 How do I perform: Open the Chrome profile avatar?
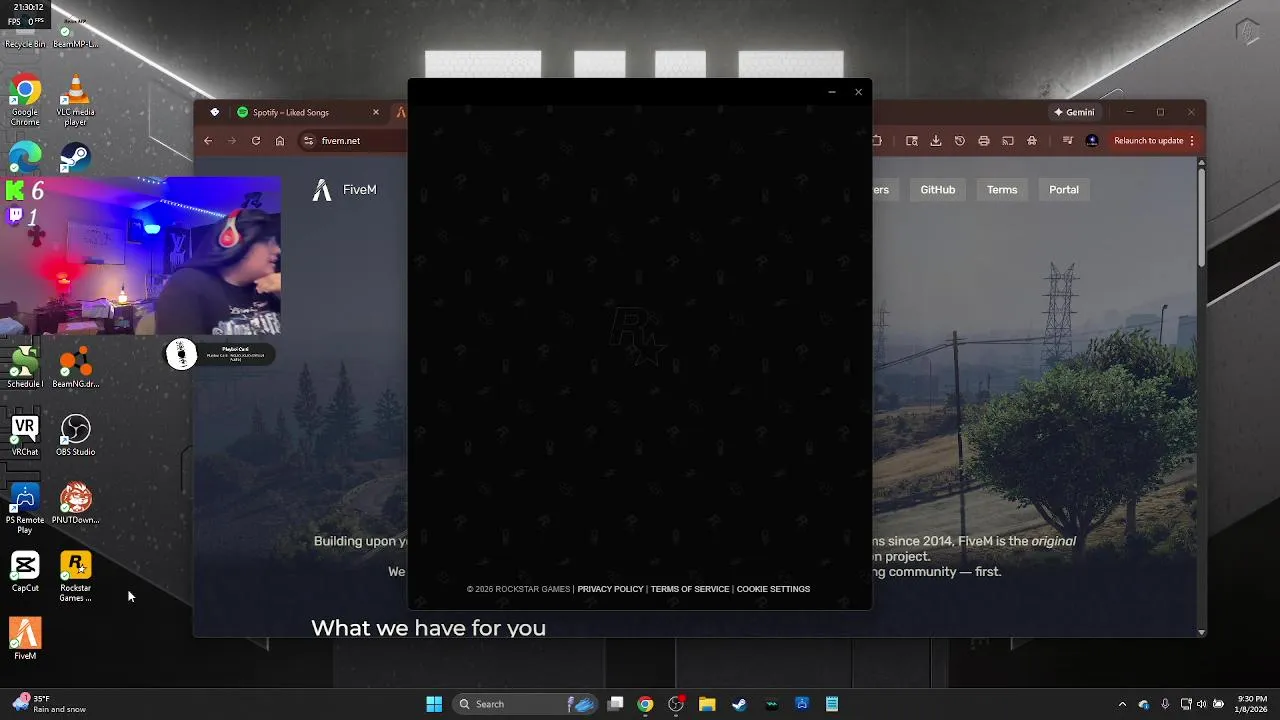[1092, 141]
